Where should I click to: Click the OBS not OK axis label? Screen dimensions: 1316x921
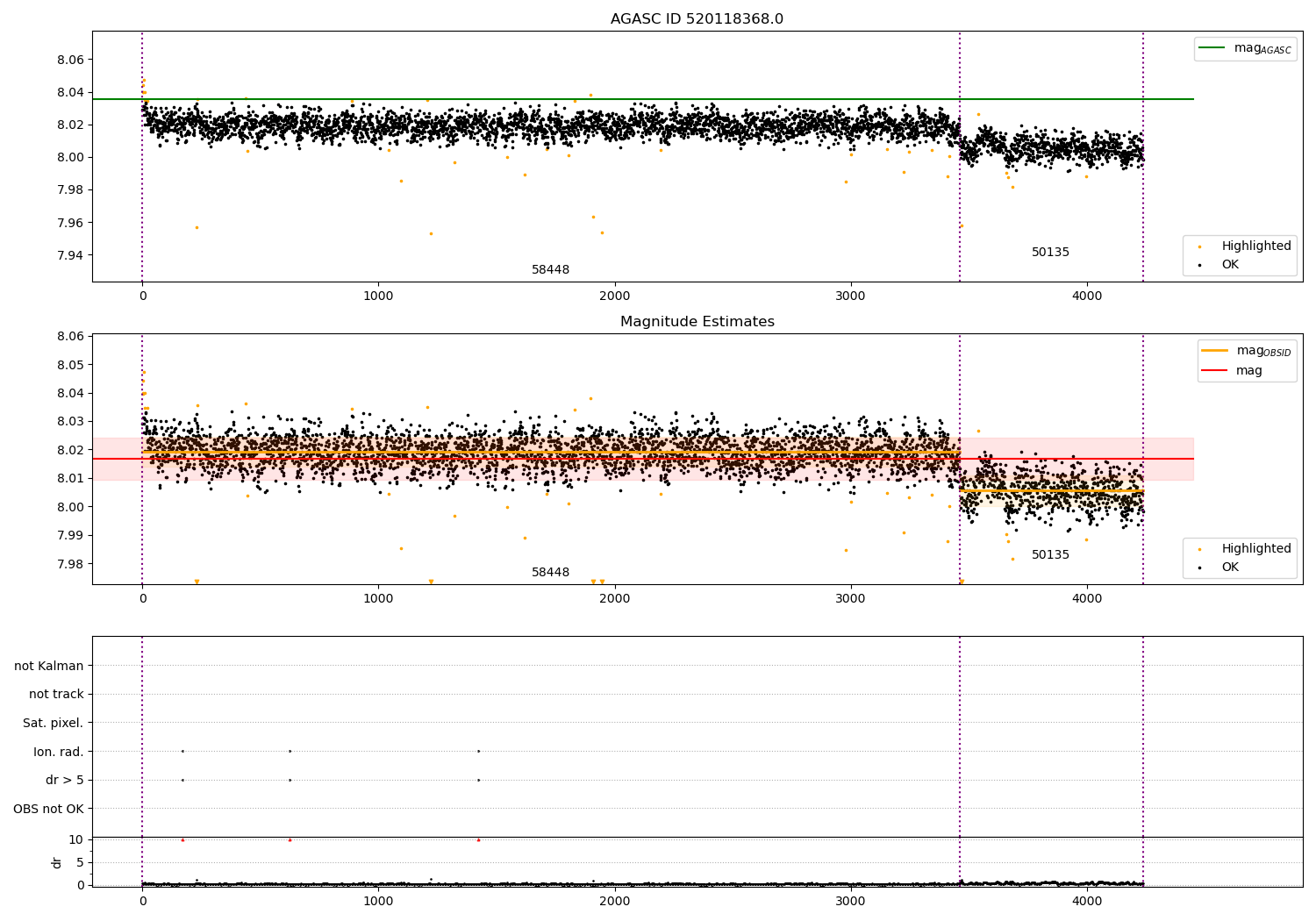click(x=48, y=809)
